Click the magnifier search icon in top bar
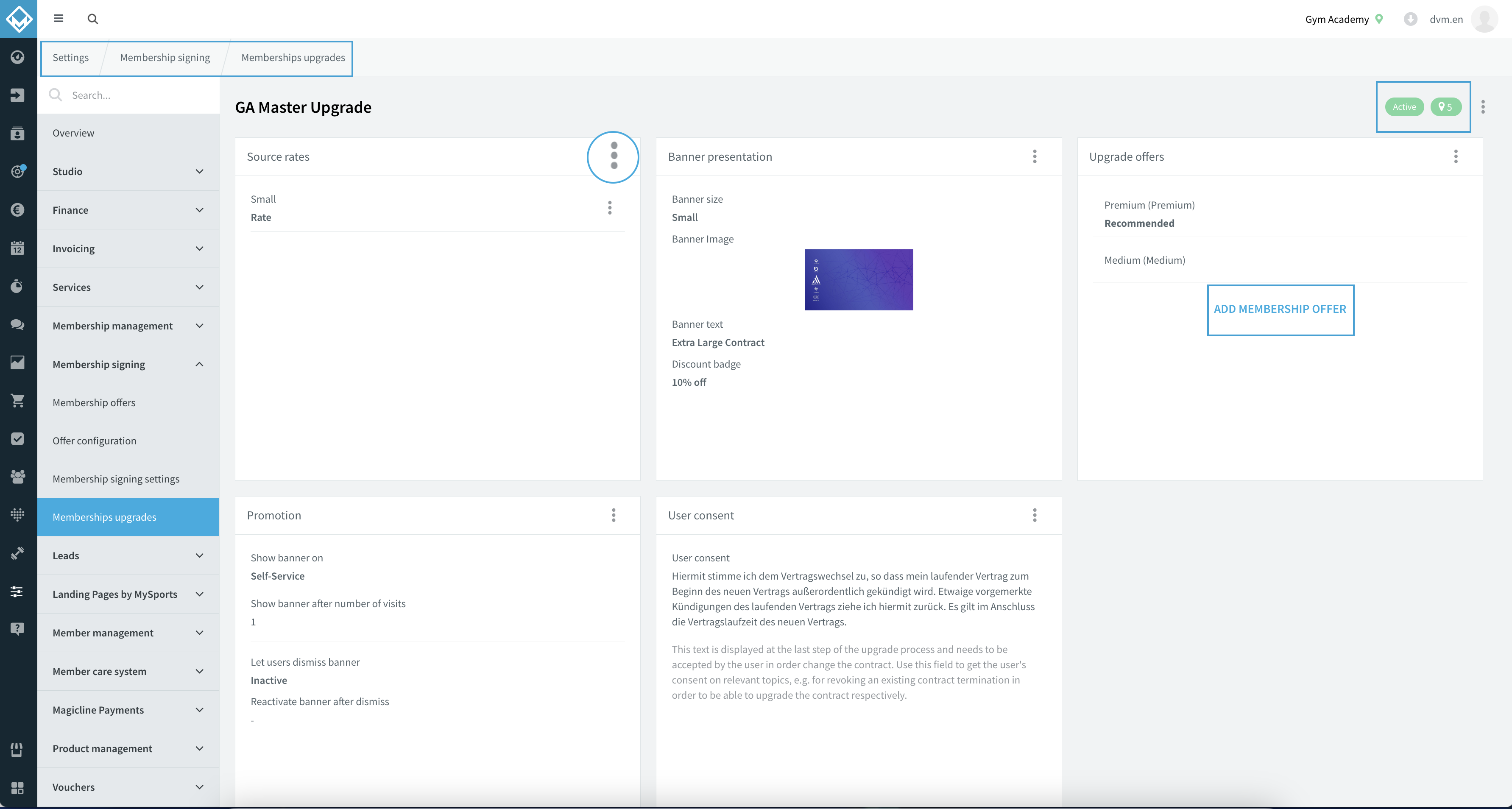 pos(93,19)
